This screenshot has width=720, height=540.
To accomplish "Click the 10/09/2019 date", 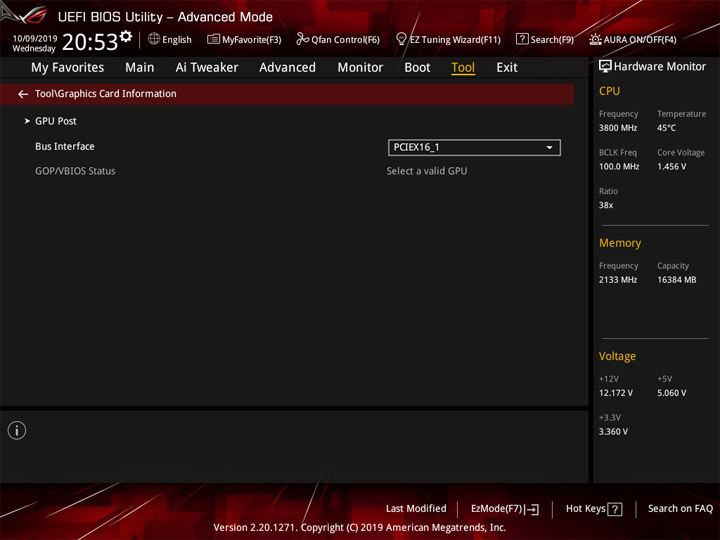I will (x=35, y=39).
